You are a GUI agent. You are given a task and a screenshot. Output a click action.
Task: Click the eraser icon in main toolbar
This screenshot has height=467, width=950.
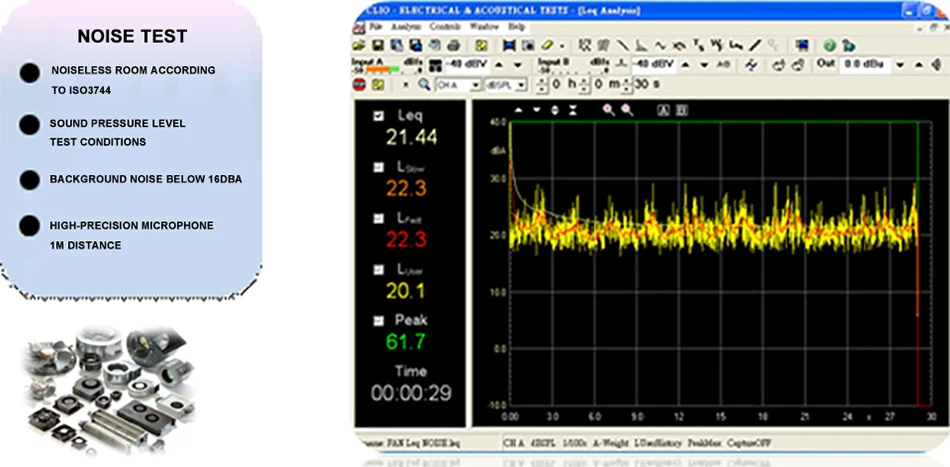(545, 46)
